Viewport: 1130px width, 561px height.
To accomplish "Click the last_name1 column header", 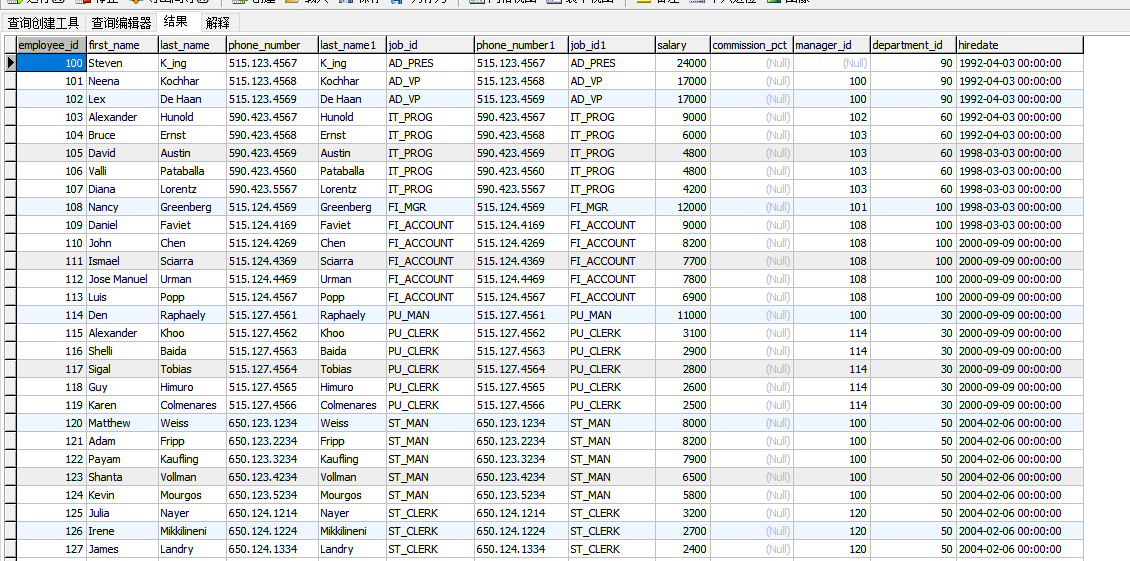I will click(352, 45).
